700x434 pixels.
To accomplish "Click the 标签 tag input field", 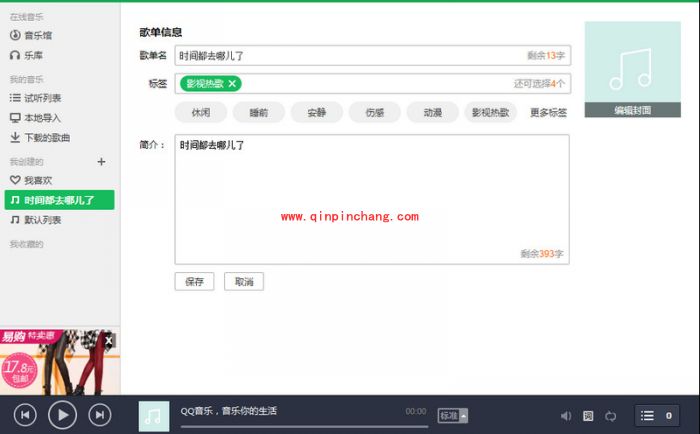I will point(373,83).
